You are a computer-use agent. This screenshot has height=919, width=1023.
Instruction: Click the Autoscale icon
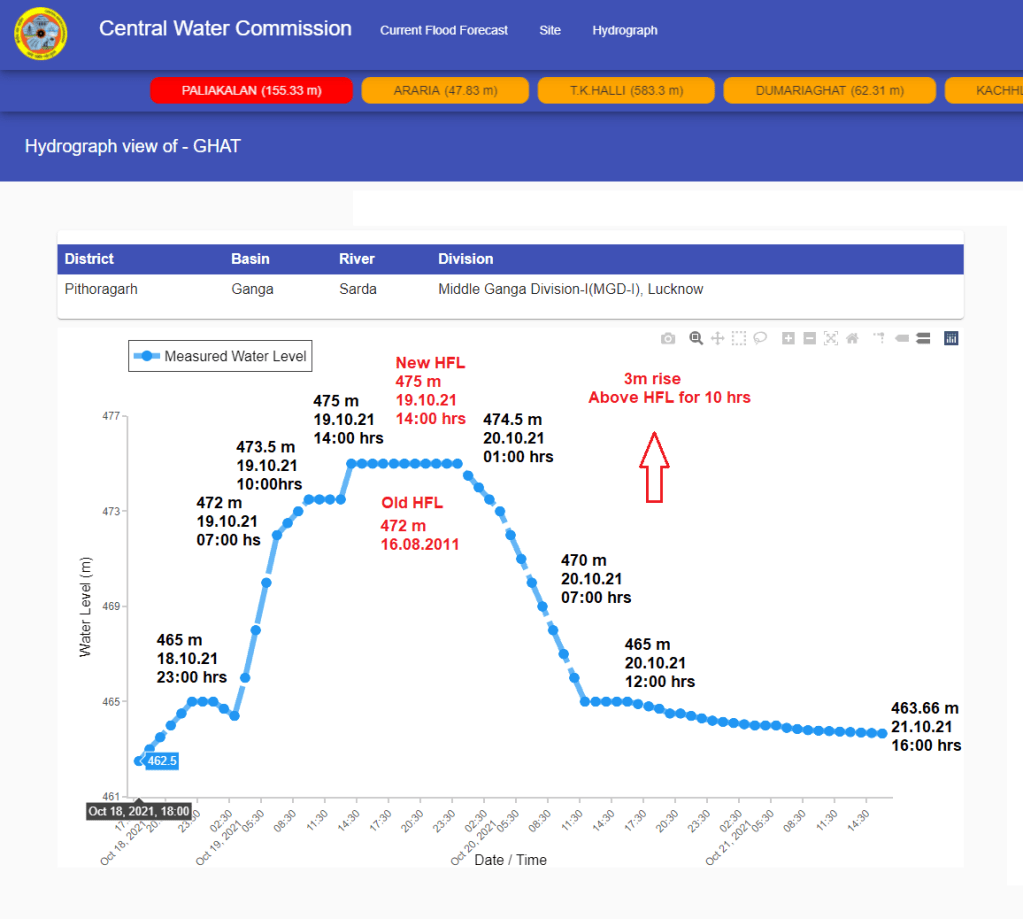click(830, 339)
